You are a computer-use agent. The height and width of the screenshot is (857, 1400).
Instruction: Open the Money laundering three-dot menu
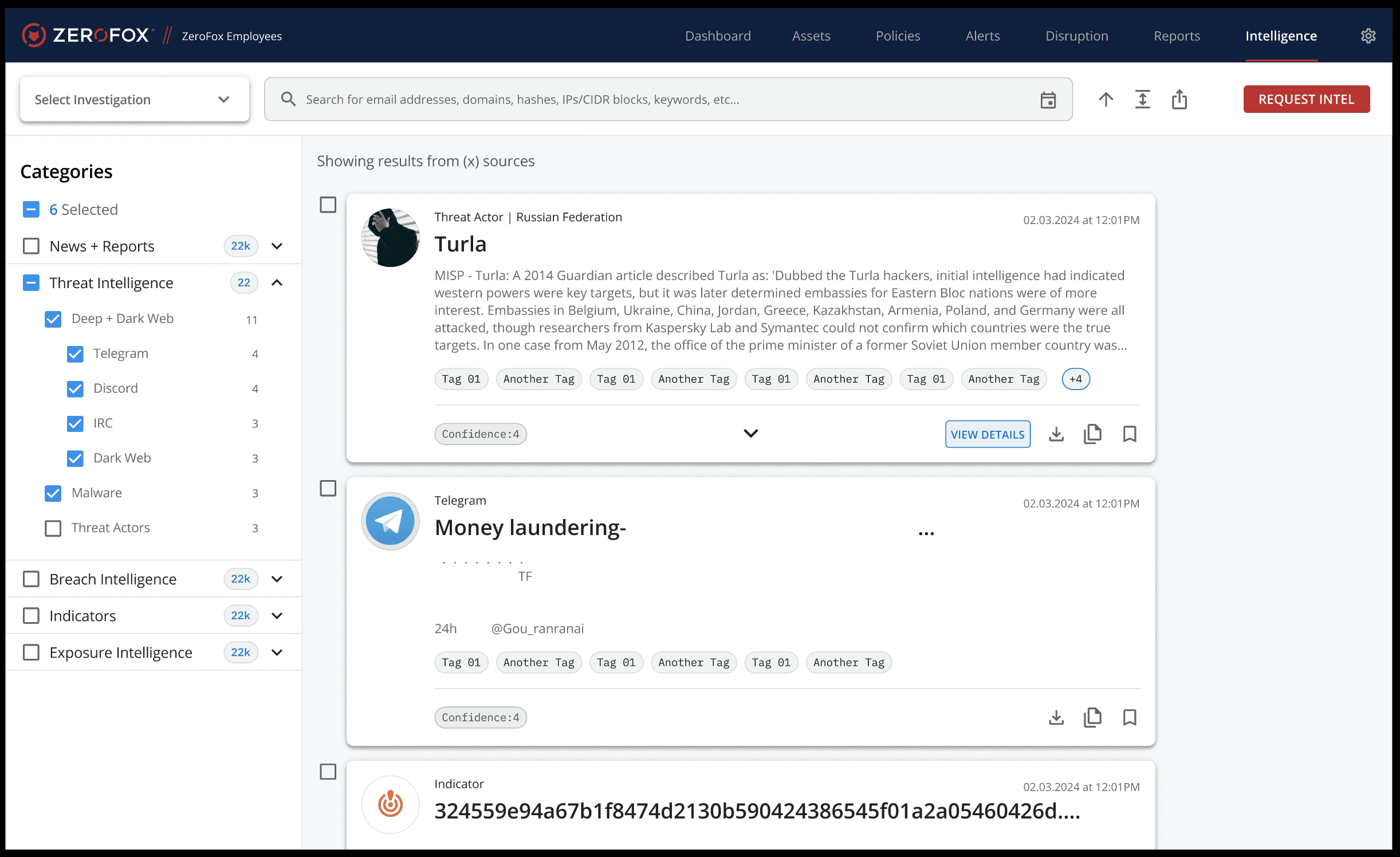[926, 533]
